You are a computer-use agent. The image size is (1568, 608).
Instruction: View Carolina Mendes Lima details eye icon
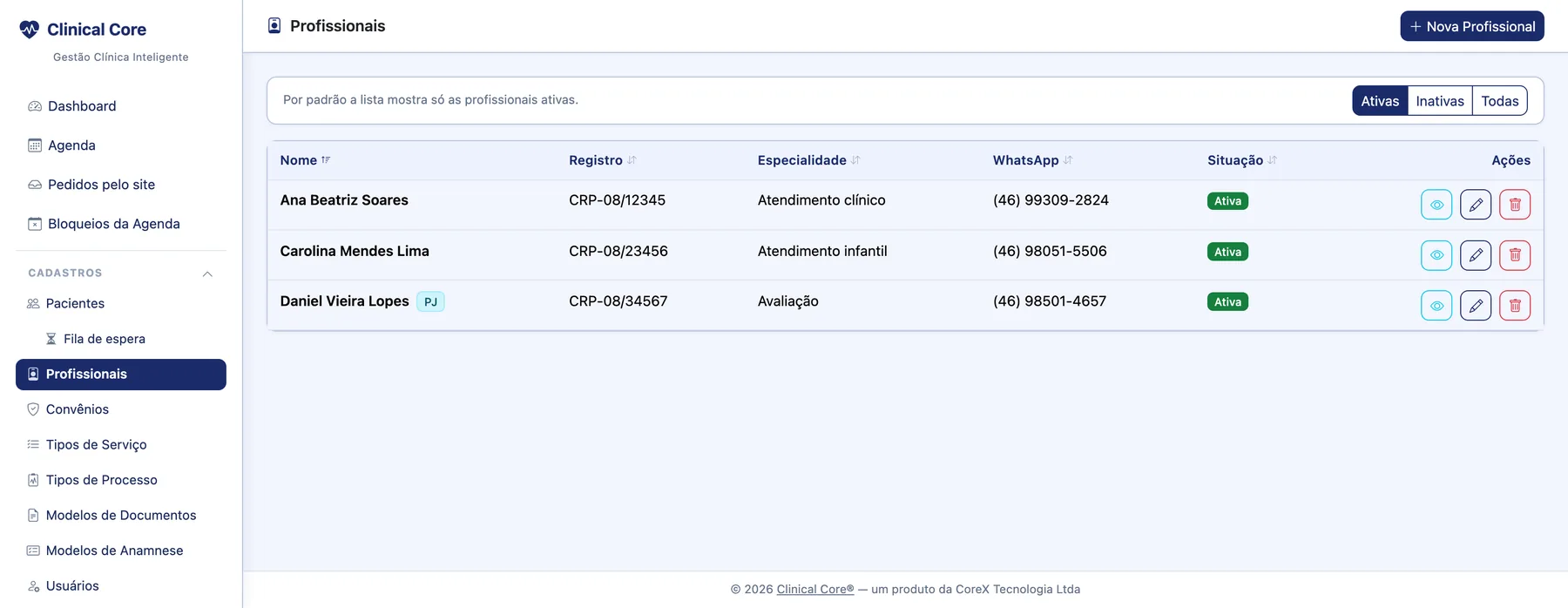point(1436,255)
